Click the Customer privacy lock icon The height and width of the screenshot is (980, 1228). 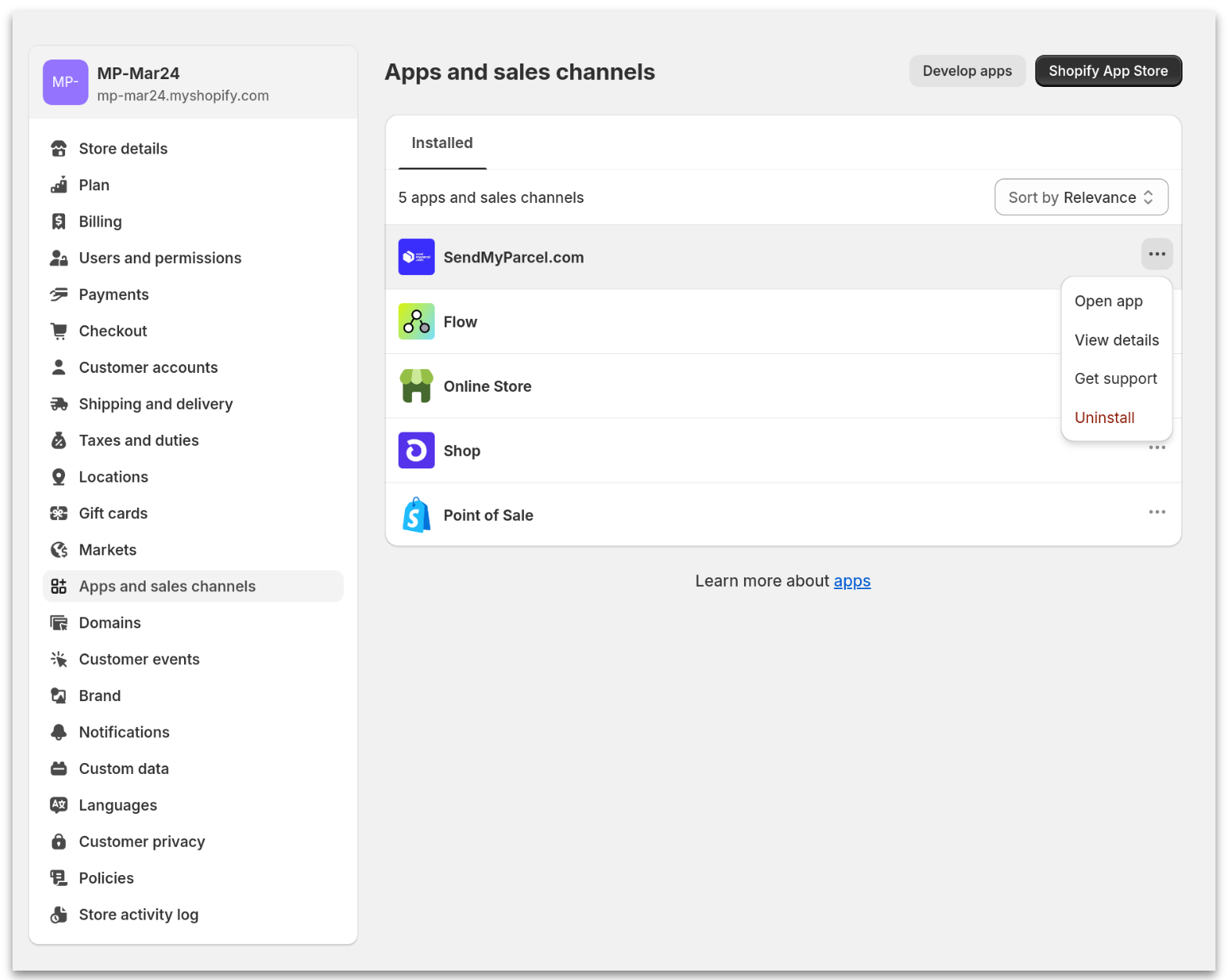[x=59, y=842]
